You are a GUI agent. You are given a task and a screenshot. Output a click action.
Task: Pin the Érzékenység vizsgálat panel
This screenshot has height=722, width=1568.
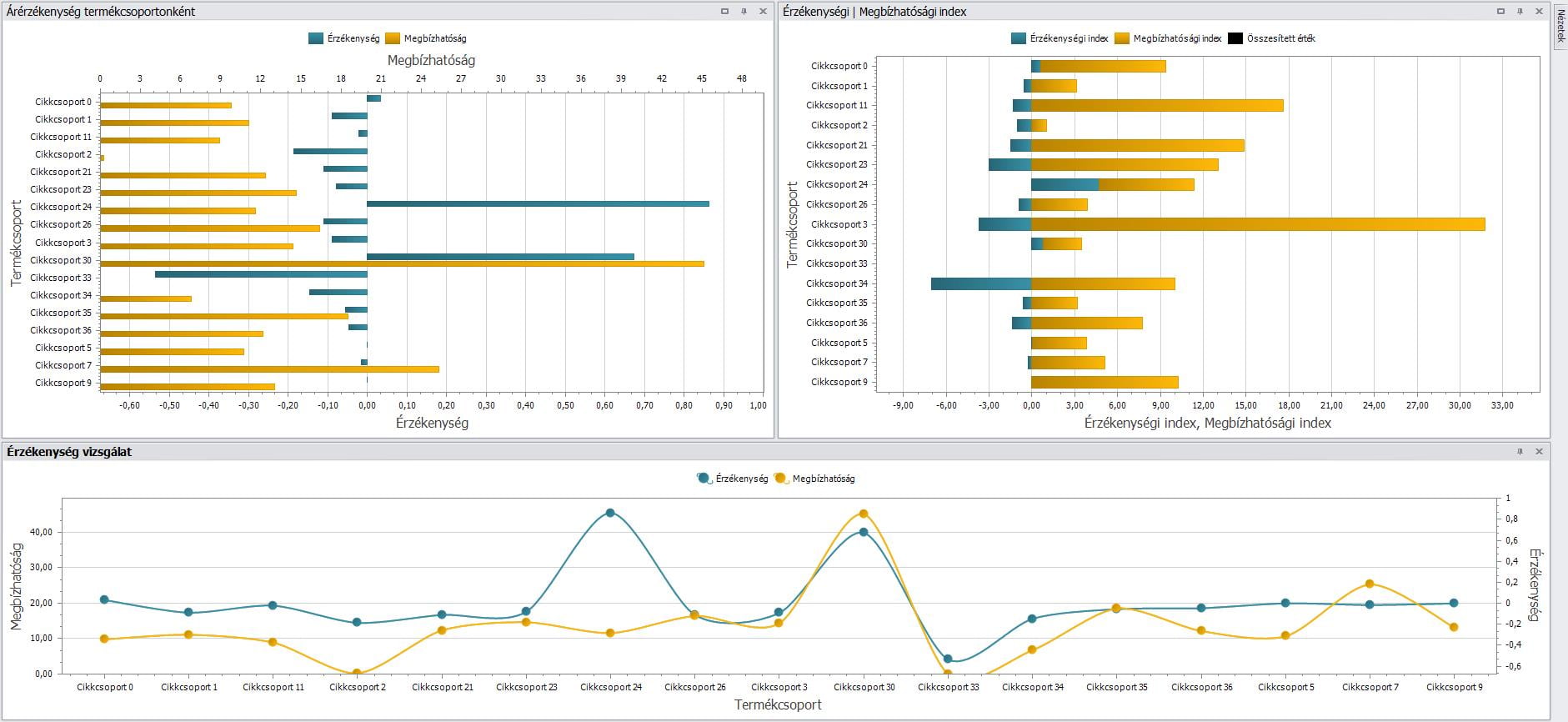1520,451
